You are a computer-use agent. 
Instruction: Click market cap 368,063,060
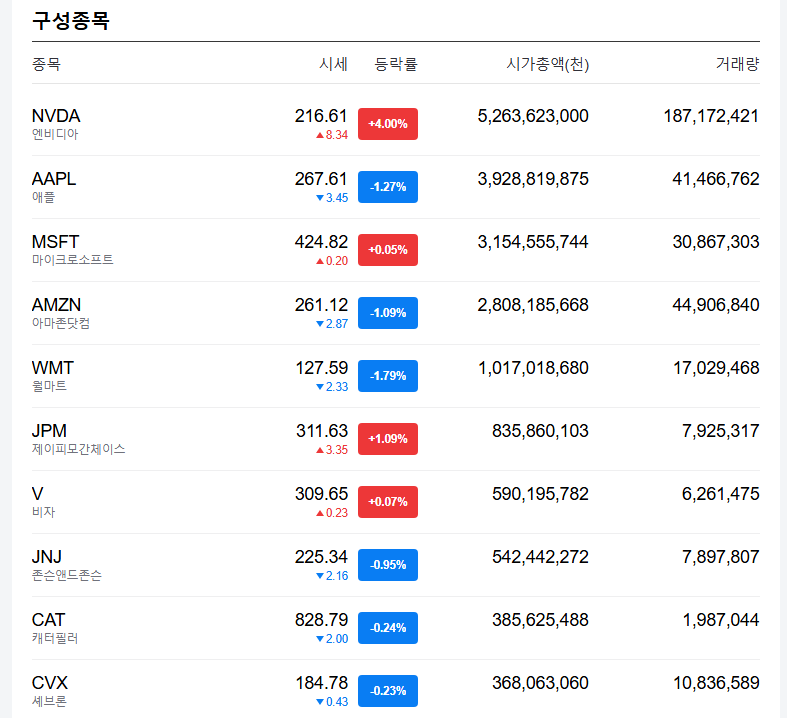[541, 683]
